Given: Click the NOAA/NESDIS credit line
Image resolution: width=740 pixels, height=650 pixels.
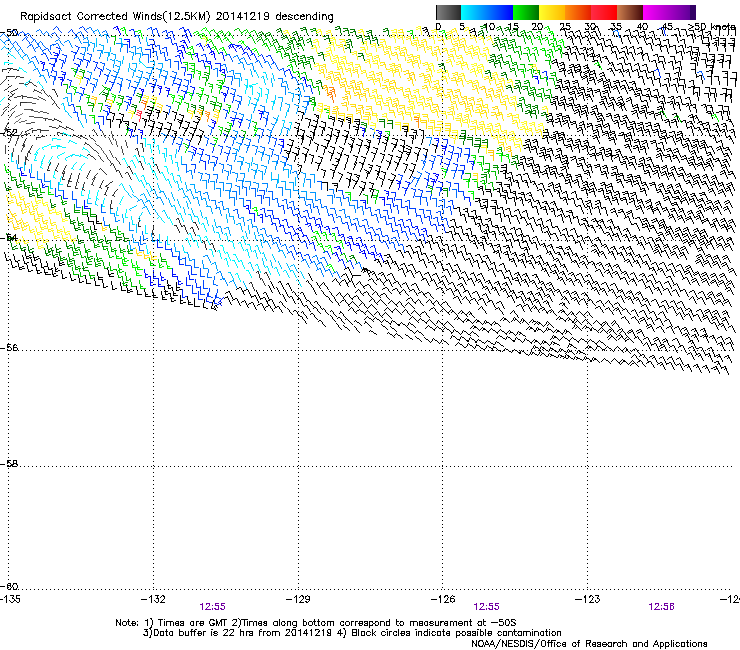Looking at the screenshot, I should pos(589,643).
